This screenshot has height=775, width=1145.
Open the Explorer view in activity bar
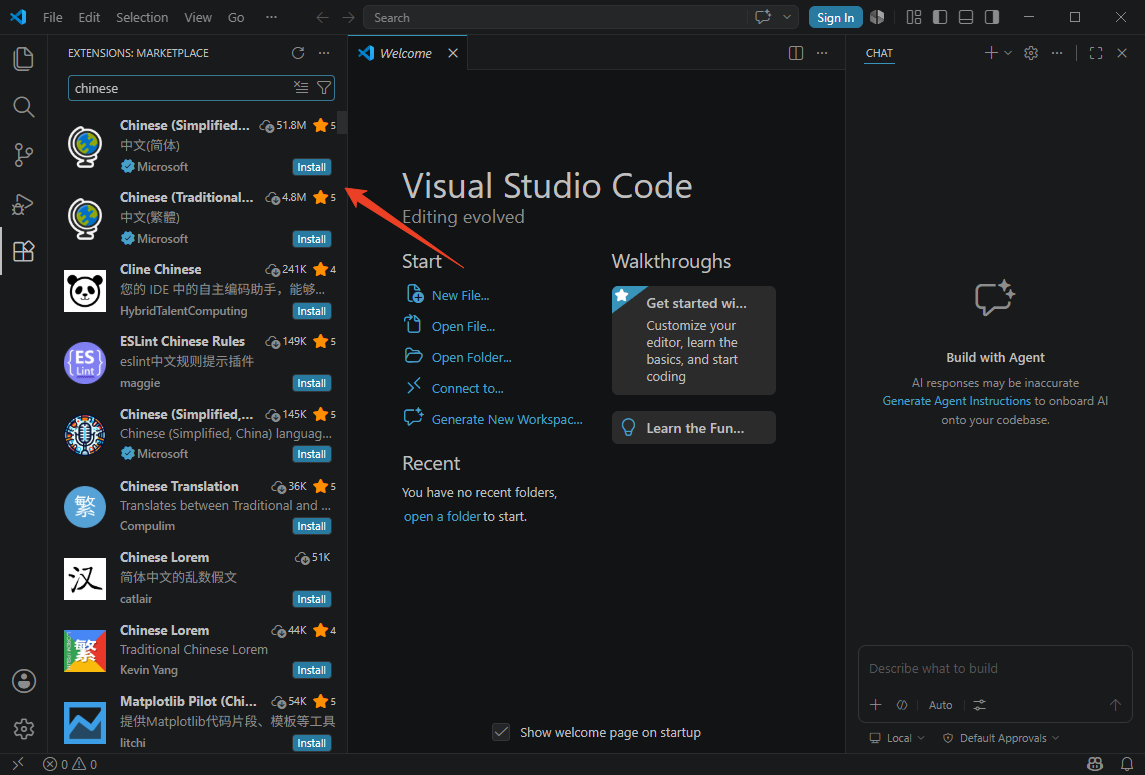(x=23, y=58)
